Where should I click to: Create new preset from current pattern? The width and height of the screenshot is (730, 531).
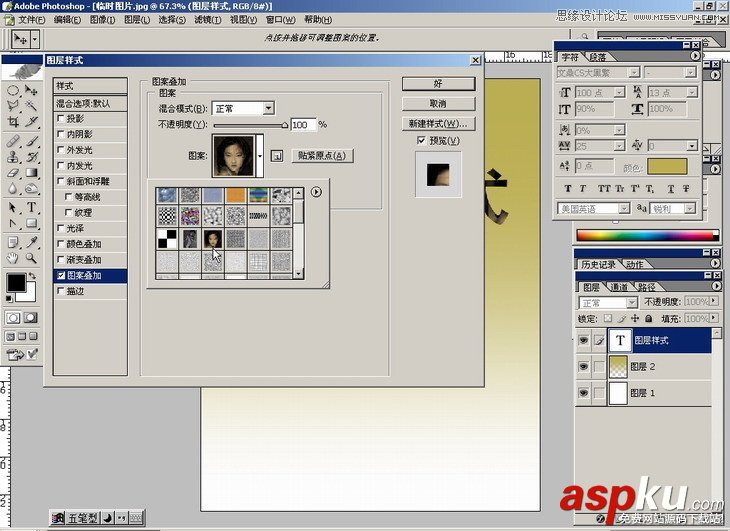[x=277, y=155]
